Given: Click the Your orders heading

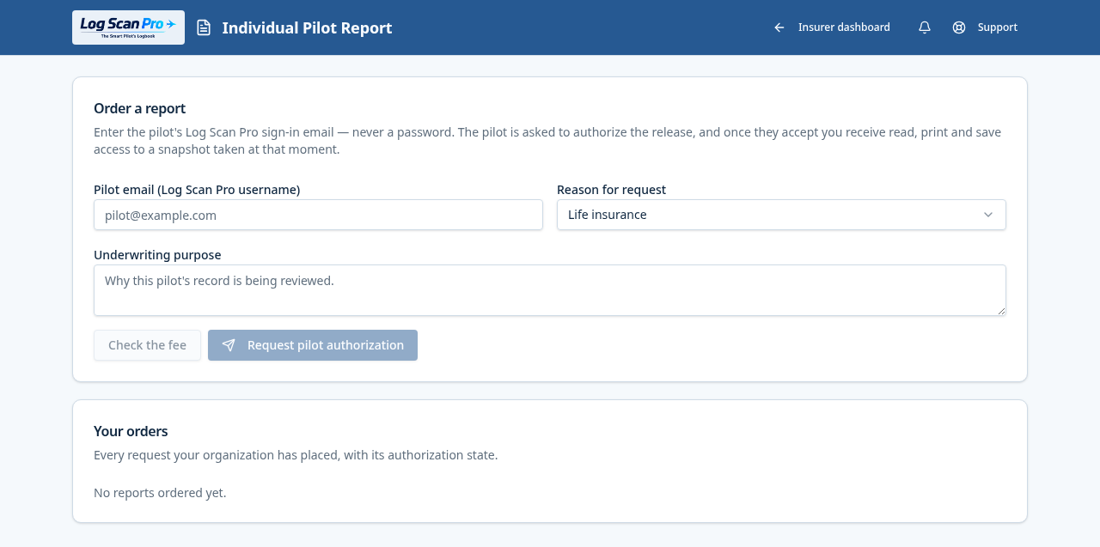Looking at the screenshot, I should pos(131,431).
